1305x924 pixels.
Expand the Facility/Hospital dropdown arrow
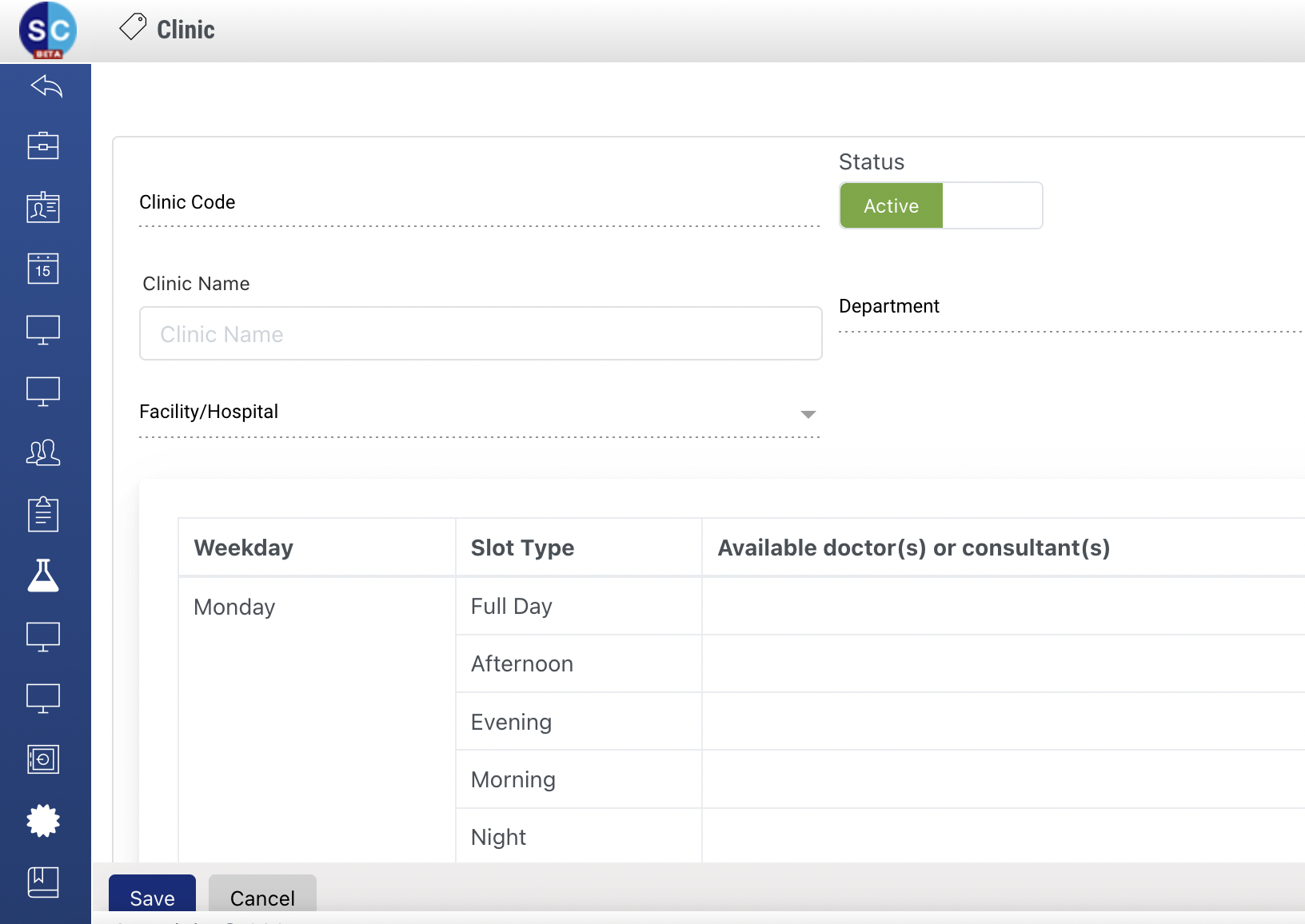click(808, 414)
